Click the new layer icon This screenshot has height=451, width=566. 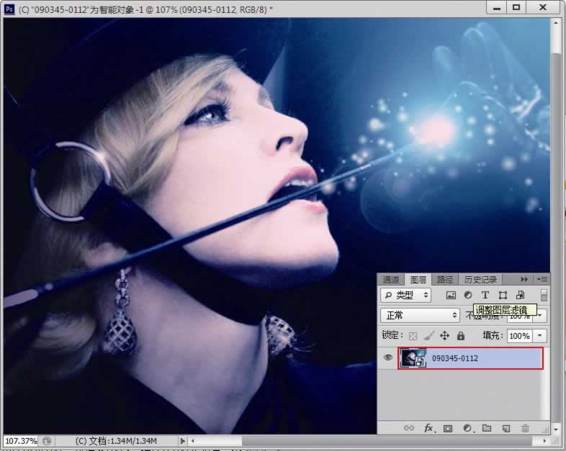(x=506, y=428)
